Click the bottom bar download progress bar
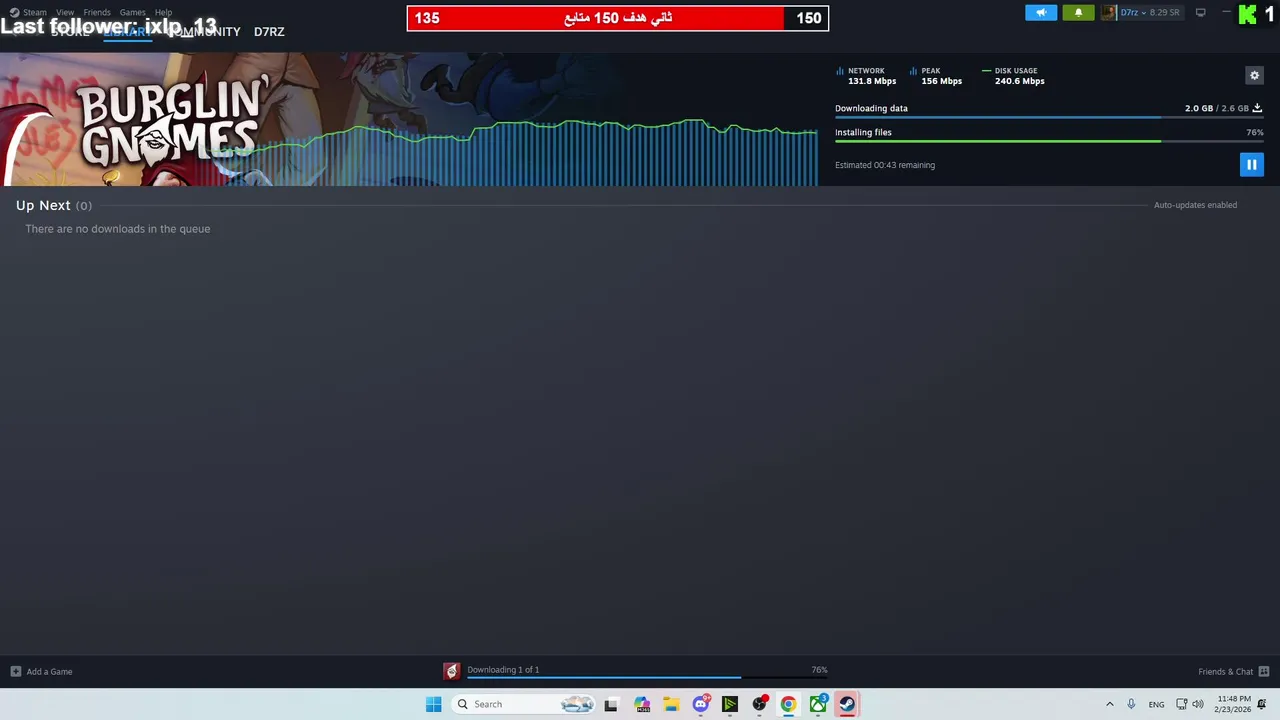1280x720 pixels. (647, 678)
